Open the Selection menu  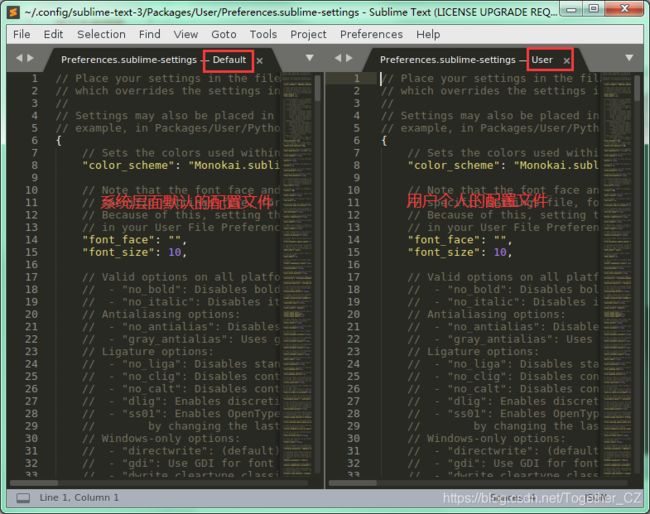click(x=101, y=34)
